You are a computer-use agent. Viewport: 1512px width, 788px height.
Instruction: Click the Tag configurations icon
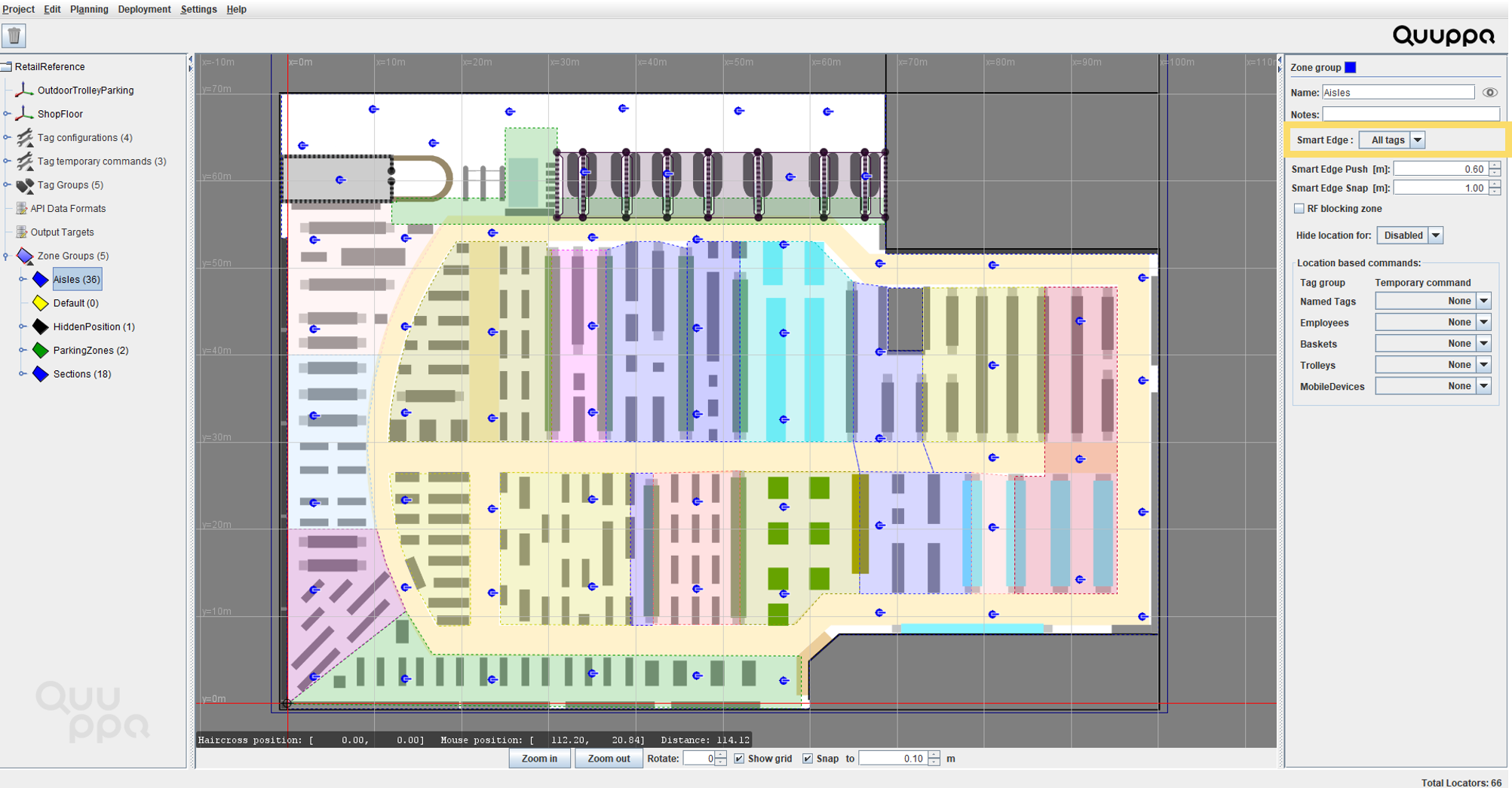(x=24, y=137)
